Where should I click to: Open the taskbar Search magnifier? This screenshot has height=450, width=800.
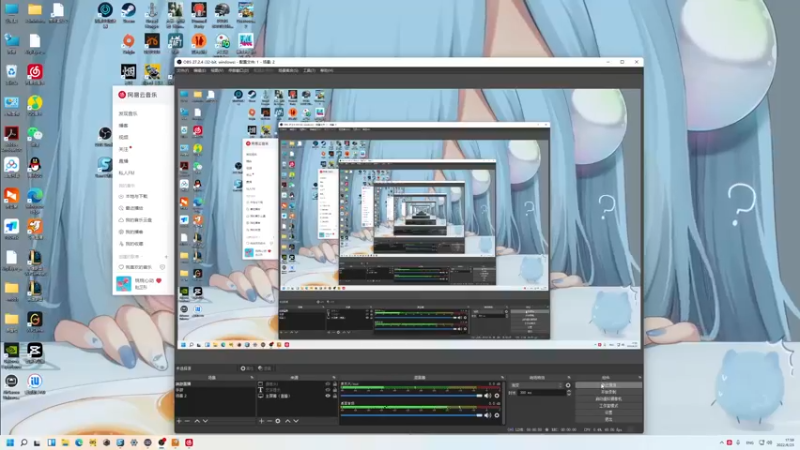point(23,442)
